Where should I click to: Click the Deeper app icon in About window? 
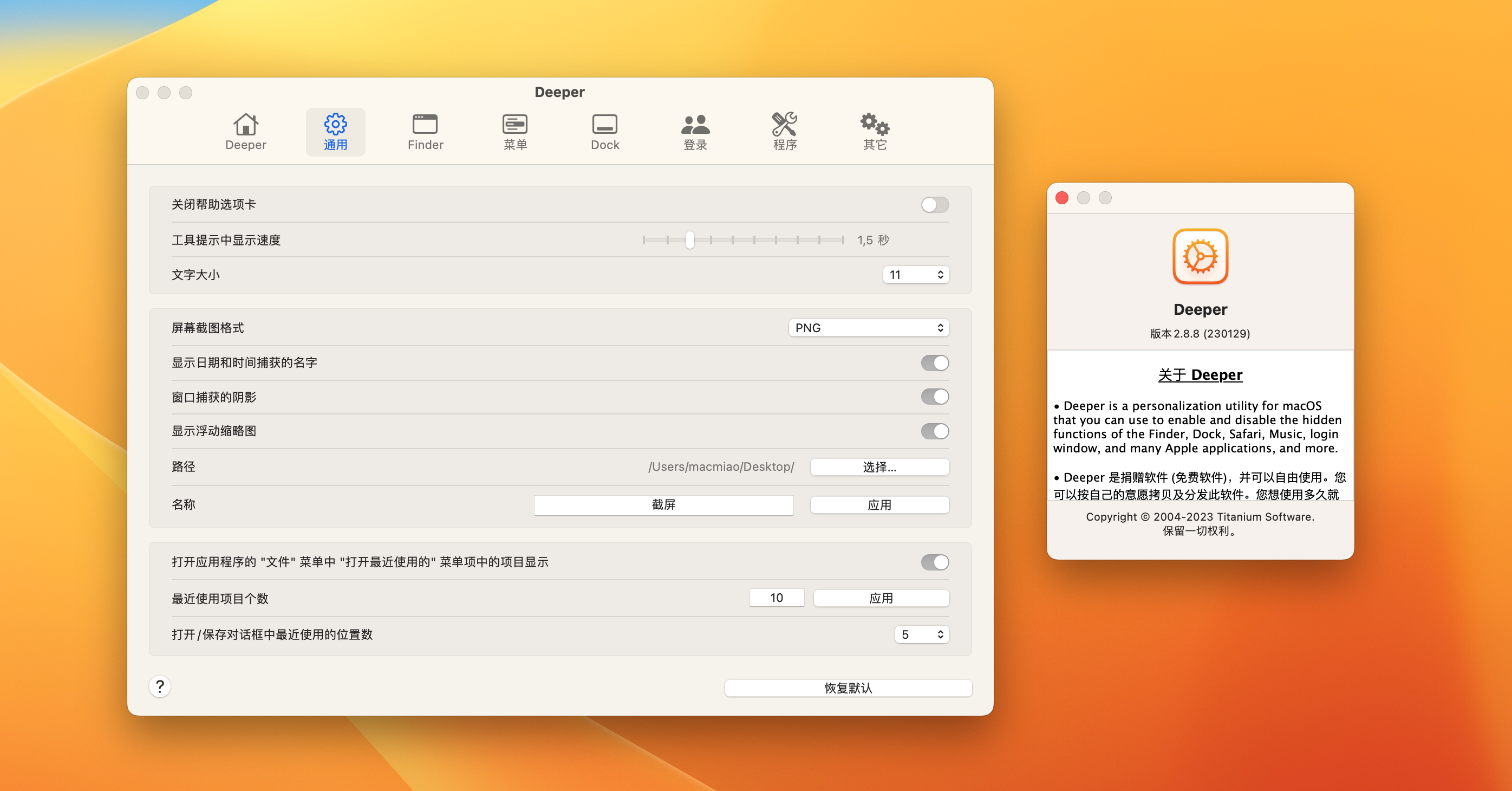click(1200, 256)
